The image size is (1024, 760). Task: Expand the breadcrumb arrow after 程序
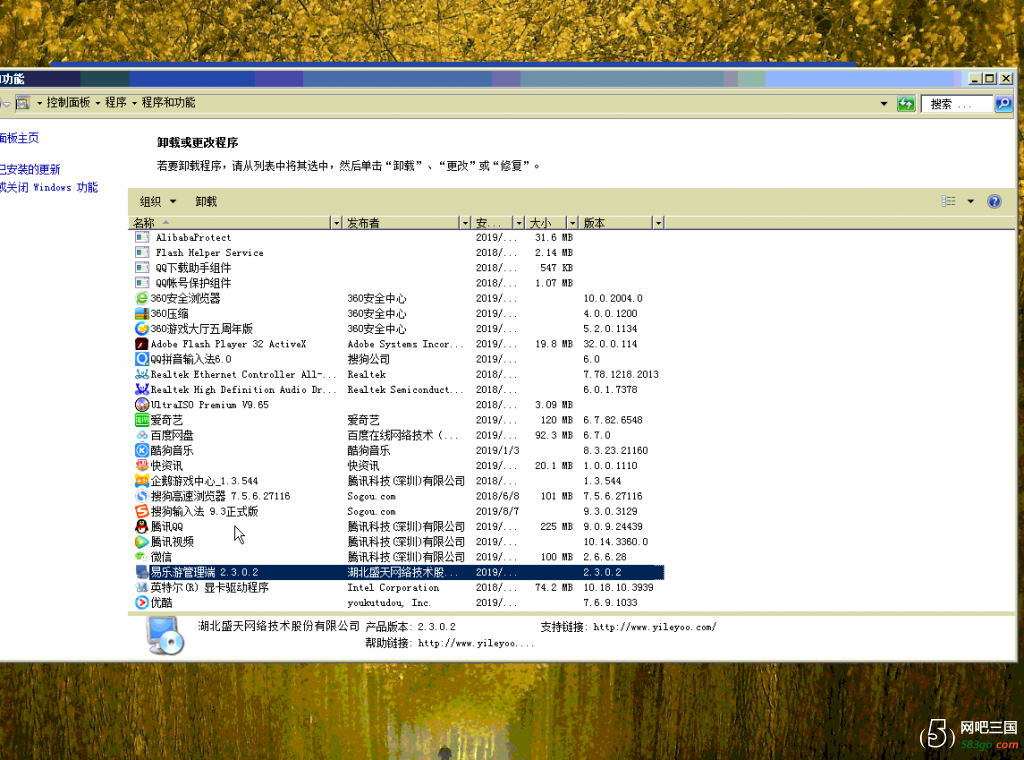coord(135,103)
